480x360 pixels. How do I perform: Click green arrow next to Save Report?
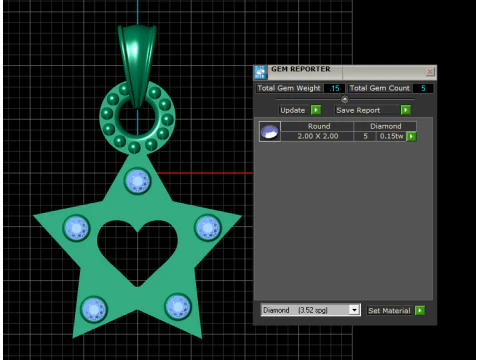point(406,110)
